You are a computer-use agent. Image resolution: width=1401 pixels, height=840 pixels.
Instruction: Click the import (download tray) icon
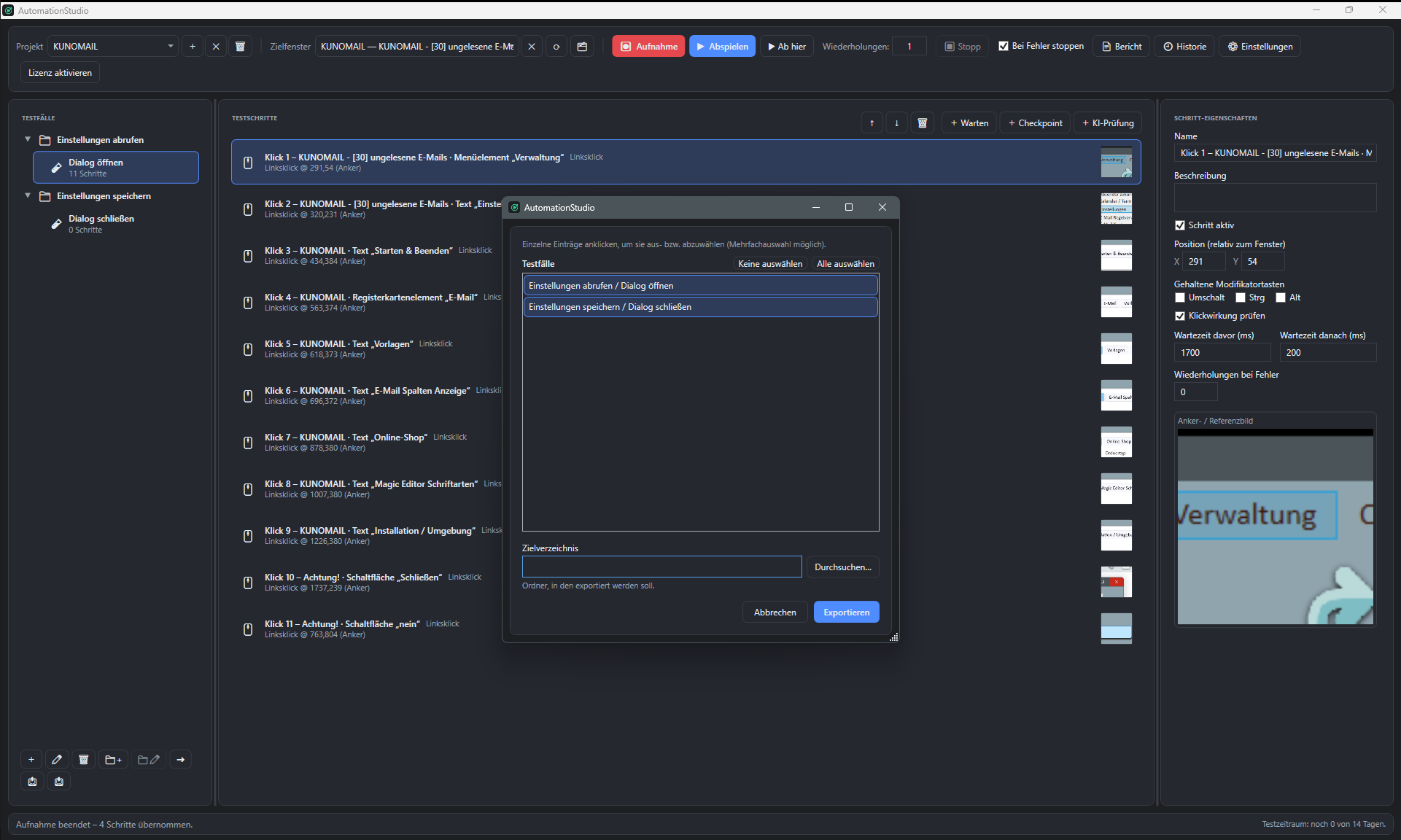[59, 782]
